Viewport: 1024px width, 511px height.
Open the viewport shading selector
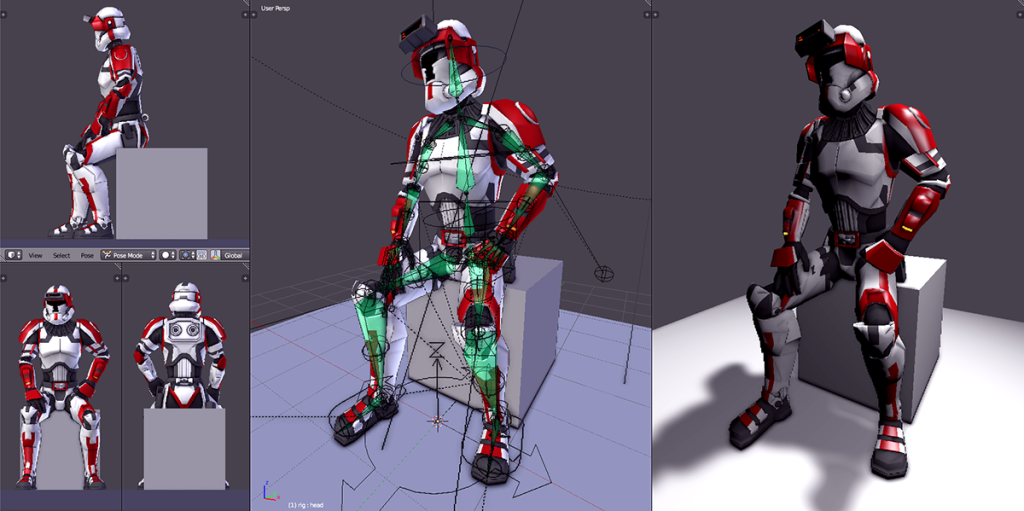click(x=168, y=255)
